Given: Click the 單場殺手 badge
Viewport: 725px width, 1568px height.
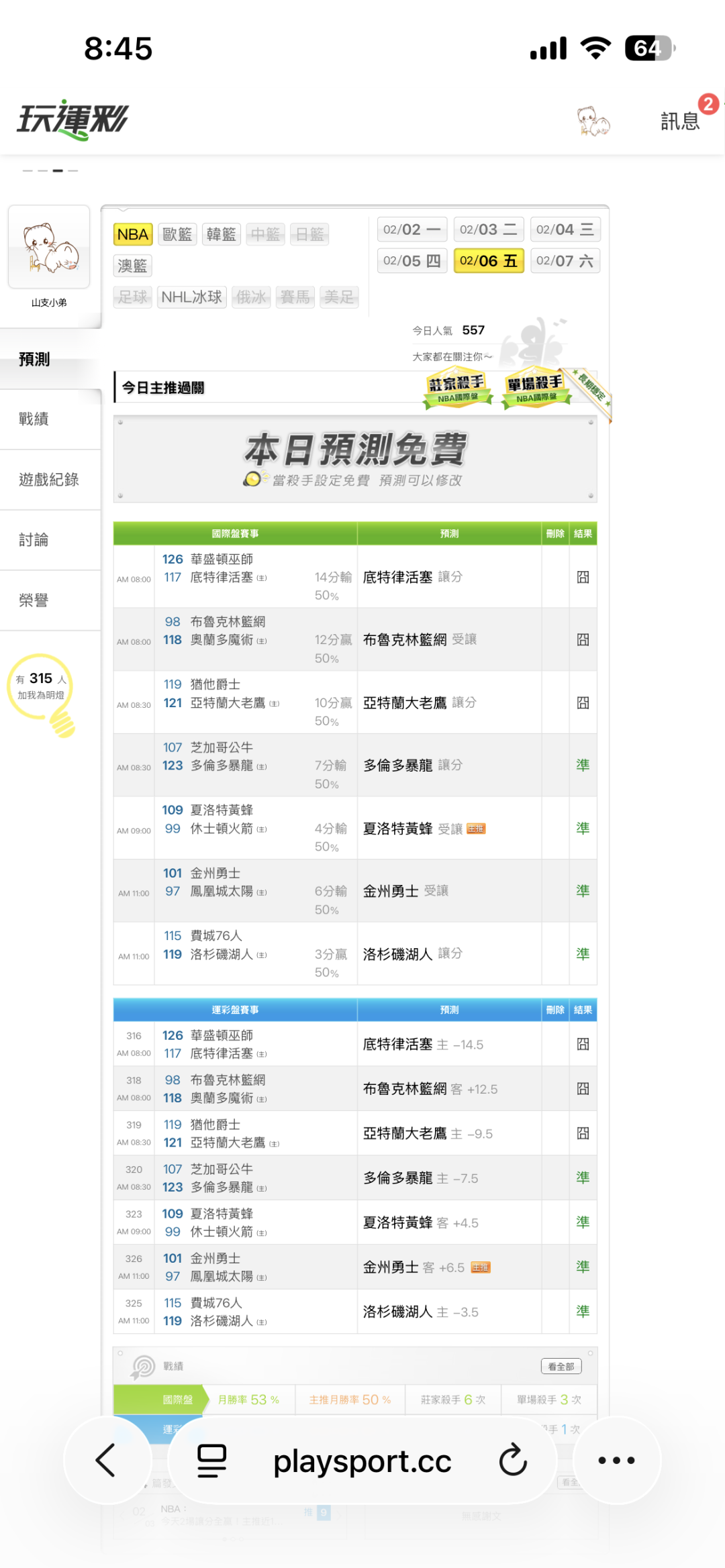Looking at the screenshot, I should 535,388.
